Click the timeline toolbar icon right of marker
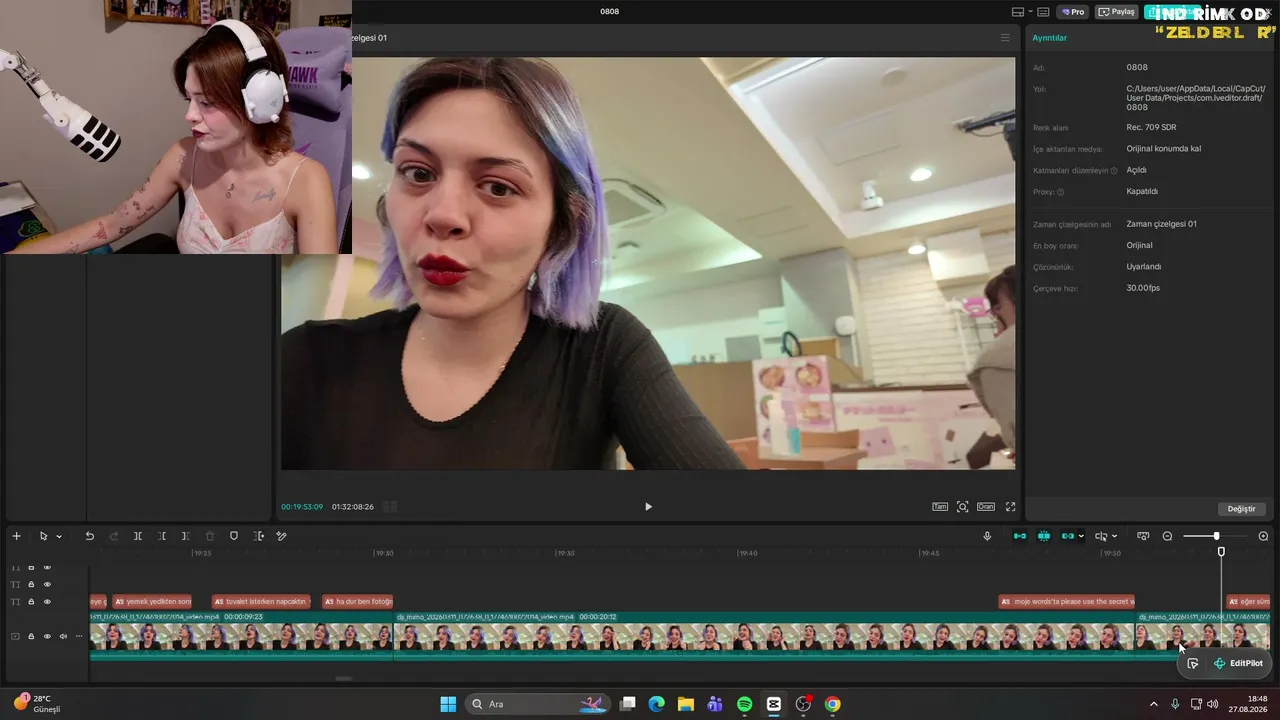The height and width of the screenshot is (720, 1280). pyautogui.click(x=258, y=536)
